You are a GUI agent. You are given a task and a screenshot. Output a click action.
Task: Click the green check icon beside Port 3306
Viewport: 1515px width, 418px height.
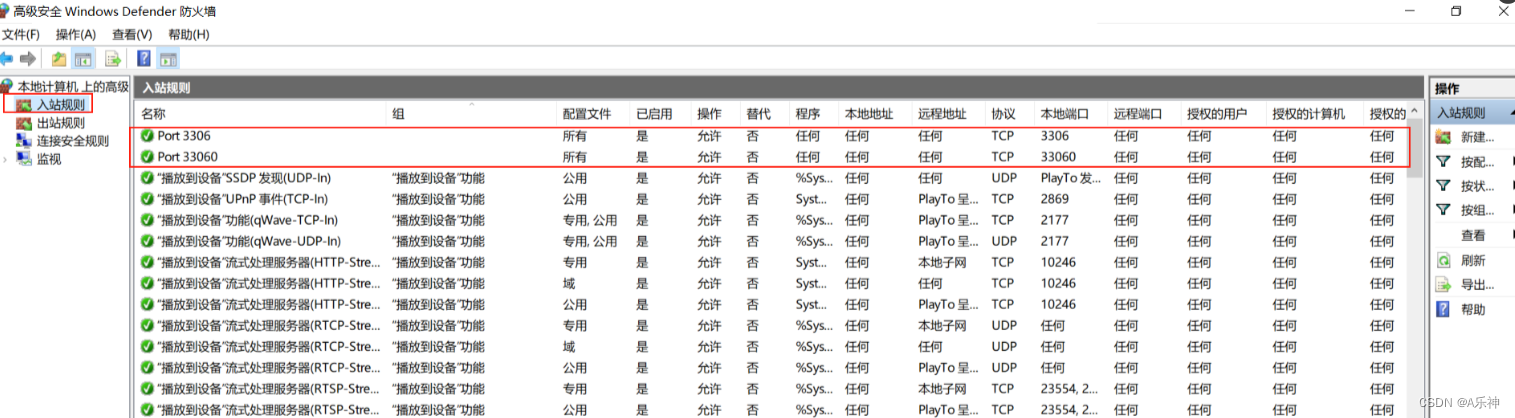pos(147,135)
